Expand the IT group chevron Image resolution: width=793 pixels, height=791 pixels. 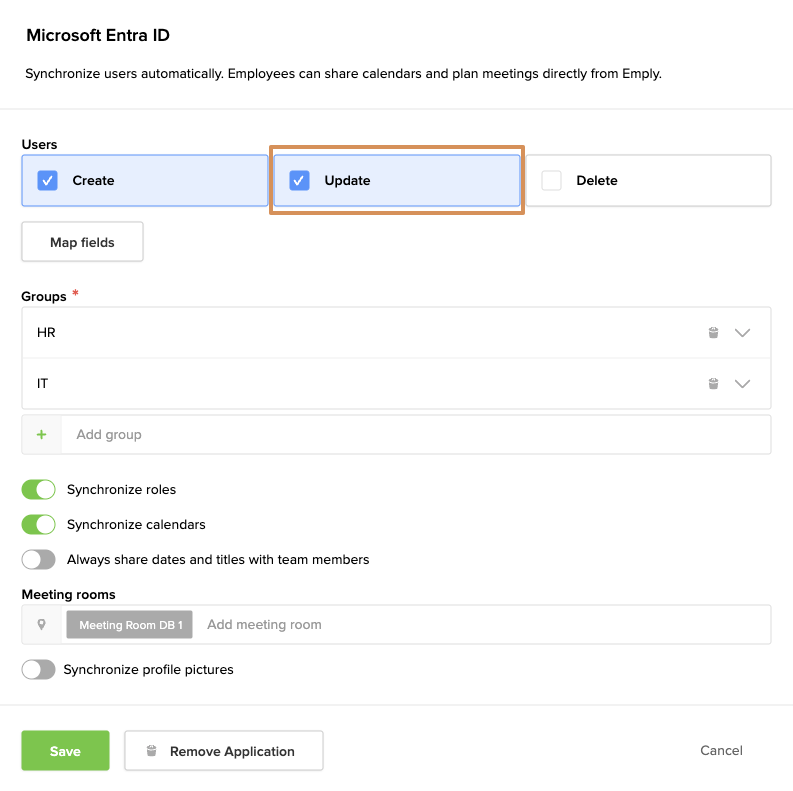pyautogui.click(x=742, y=384)
